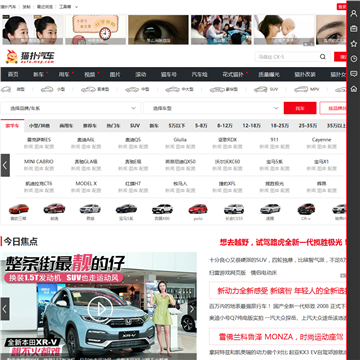The height and width of the screenshot is (360, 360).
Task: Select the MPV body type icon
Action: (301, 89)
